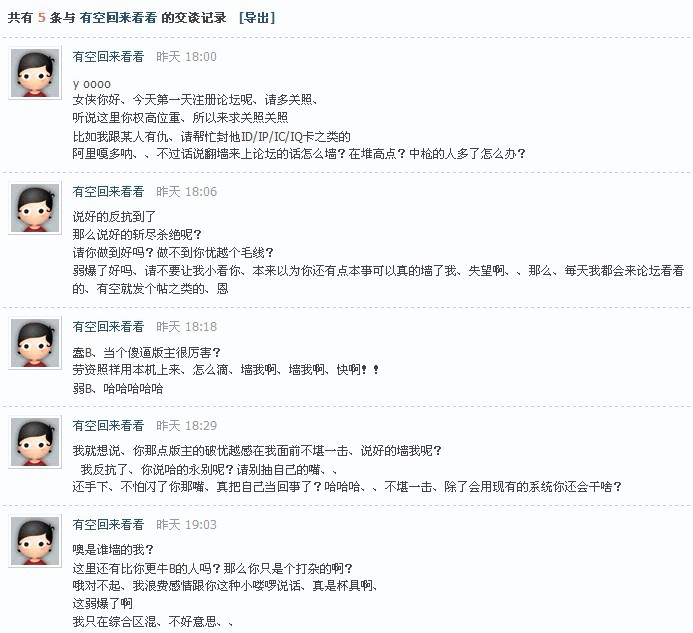Select the avatar of the 18:29 message

click(35, 442)
